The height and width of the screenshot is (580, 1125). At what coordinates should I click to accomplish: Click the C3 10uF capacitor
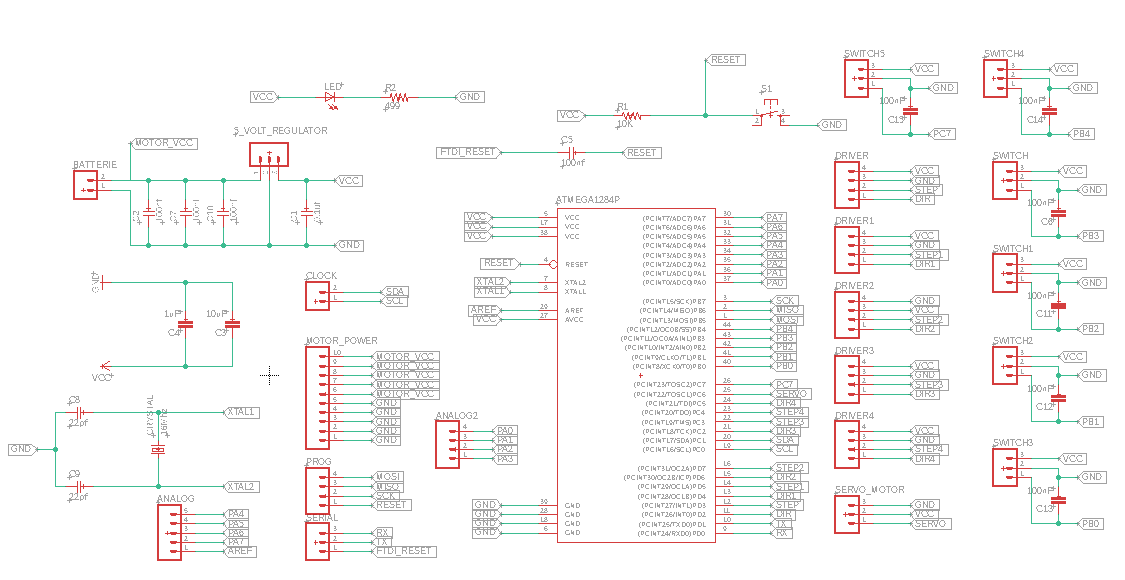pos(232,324)
